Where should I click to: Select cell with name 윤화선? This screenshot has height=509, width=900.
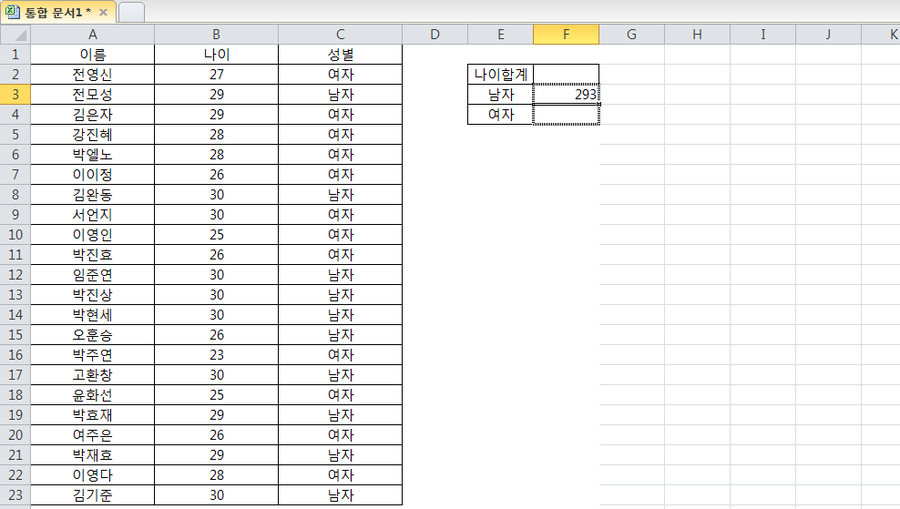[x=92, y=395]
